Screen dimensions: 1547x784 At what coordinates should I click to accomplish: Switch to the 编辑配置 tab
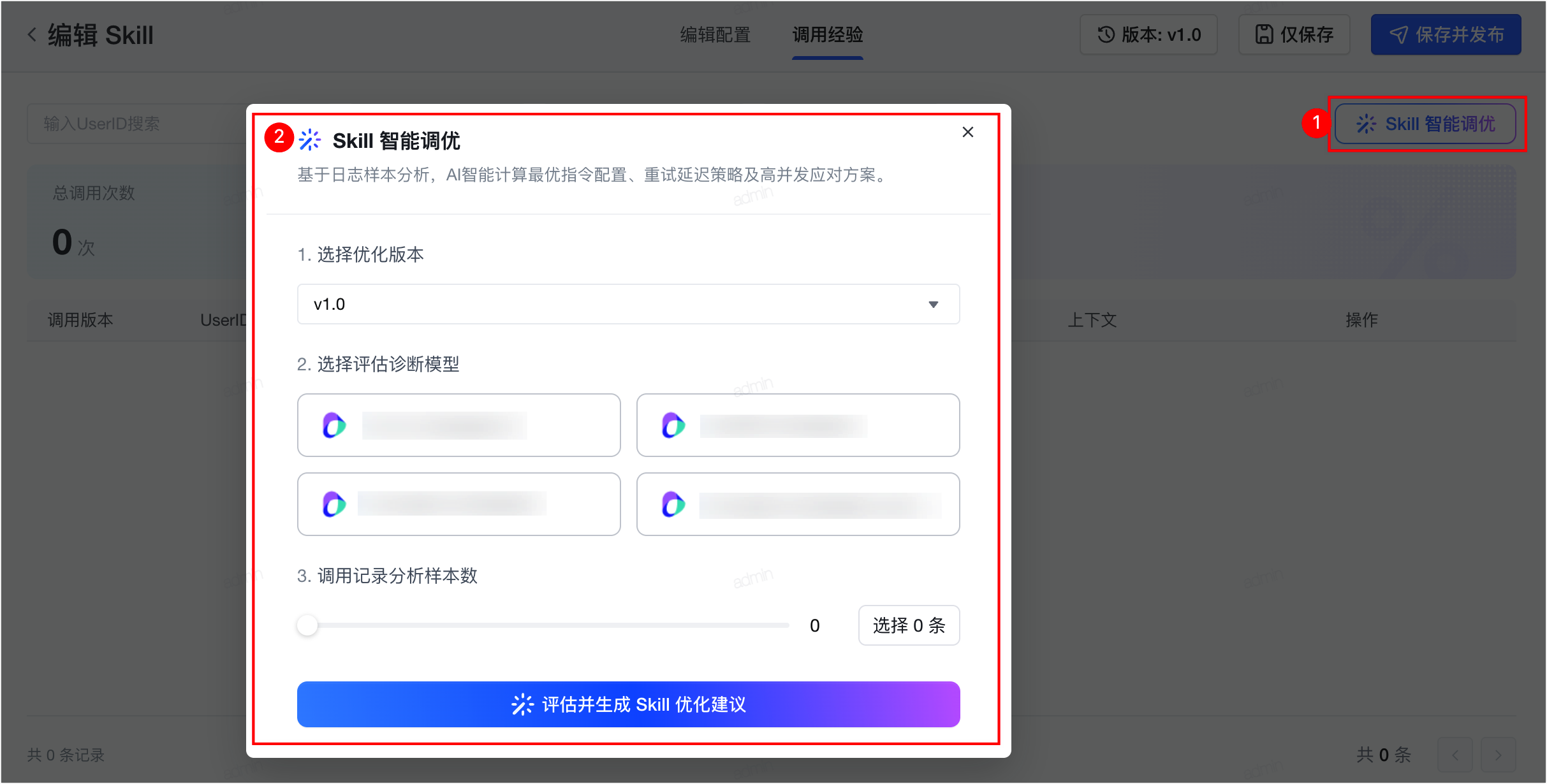[x=715, y=34]
